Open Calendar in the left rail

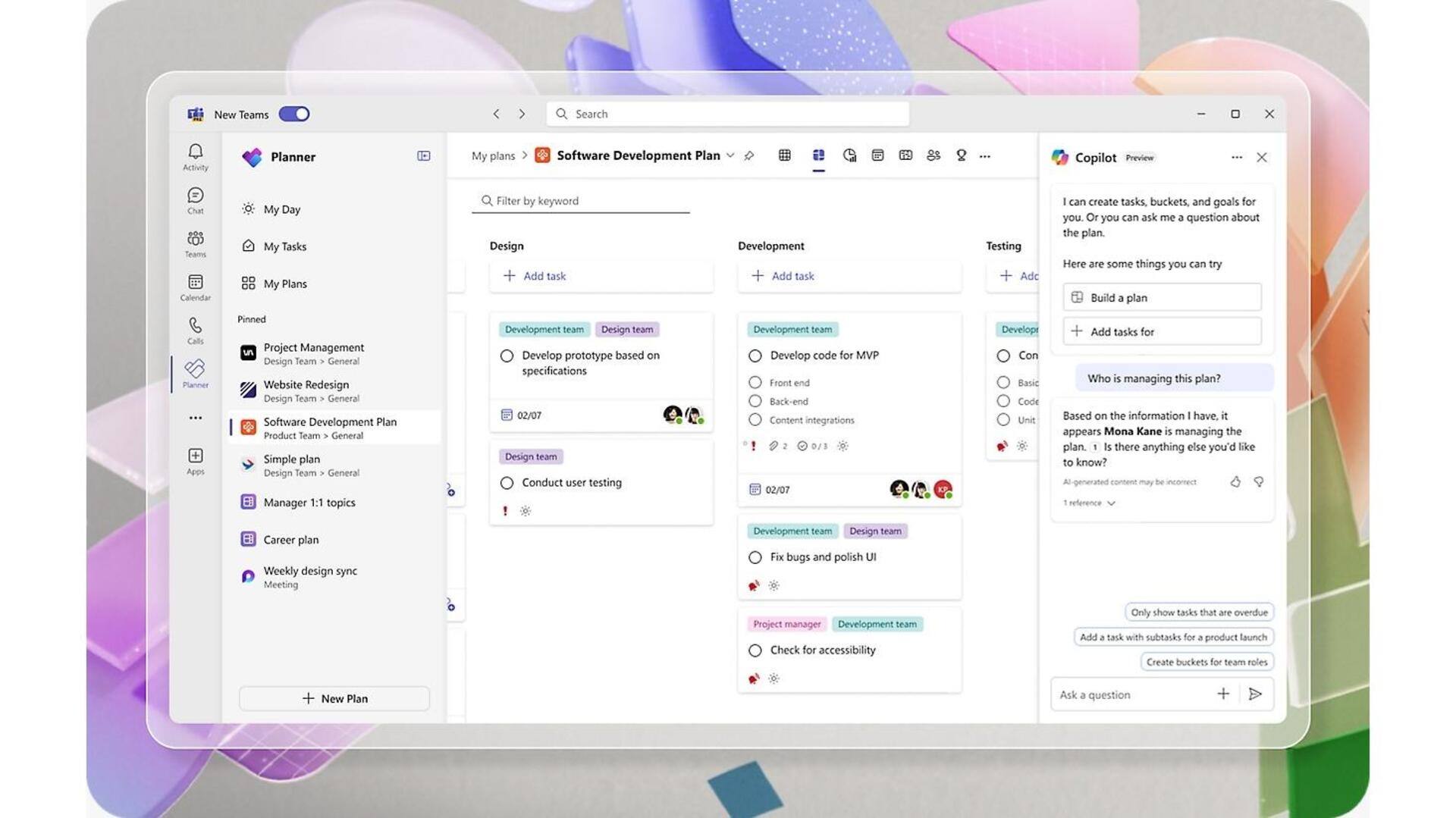[195, 287]
